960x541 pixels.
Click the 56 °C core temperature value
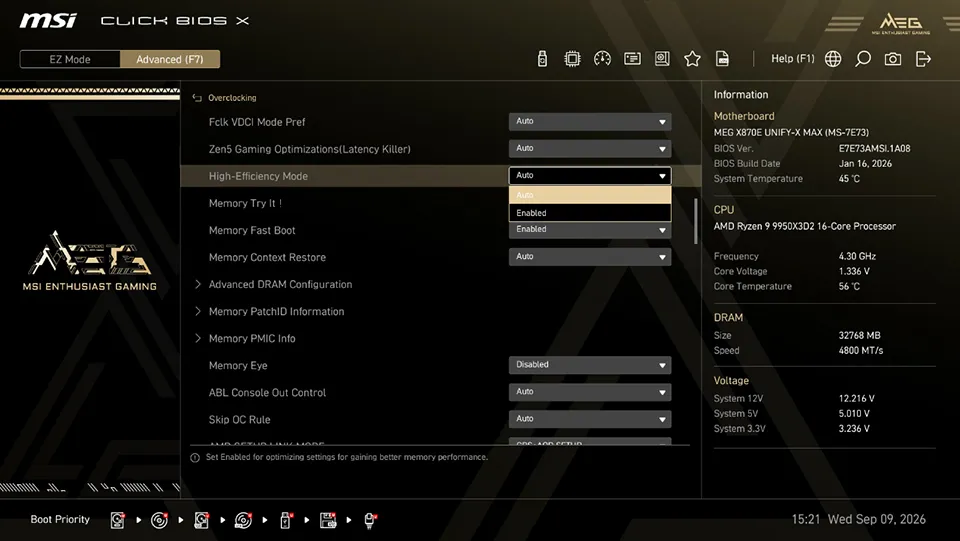coord(849,286)
